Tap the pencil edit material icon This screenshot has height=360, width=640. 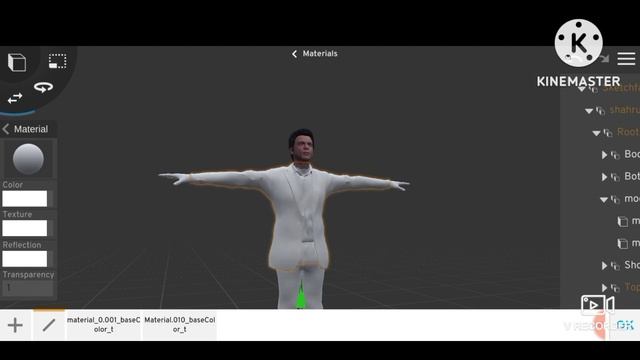tap(49, 325)
